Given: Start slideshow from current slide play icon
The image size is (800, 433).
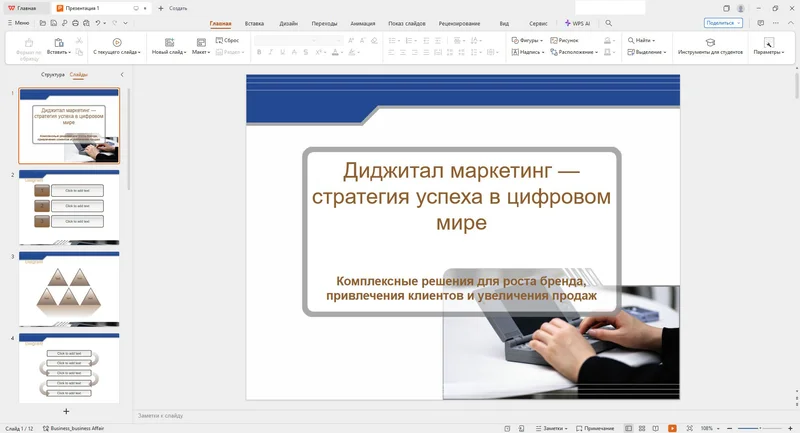Looking at the screenshot, I should click(x=117, y=43).
